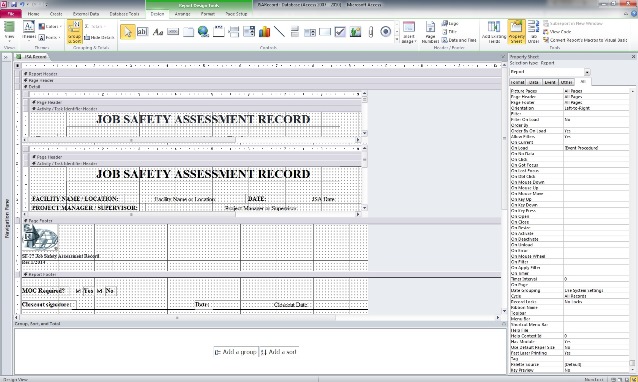Screen dimensions: 638x382
Task: Click Convert Report's Macros to Visual Basic
Action: [x=585, y=40]
